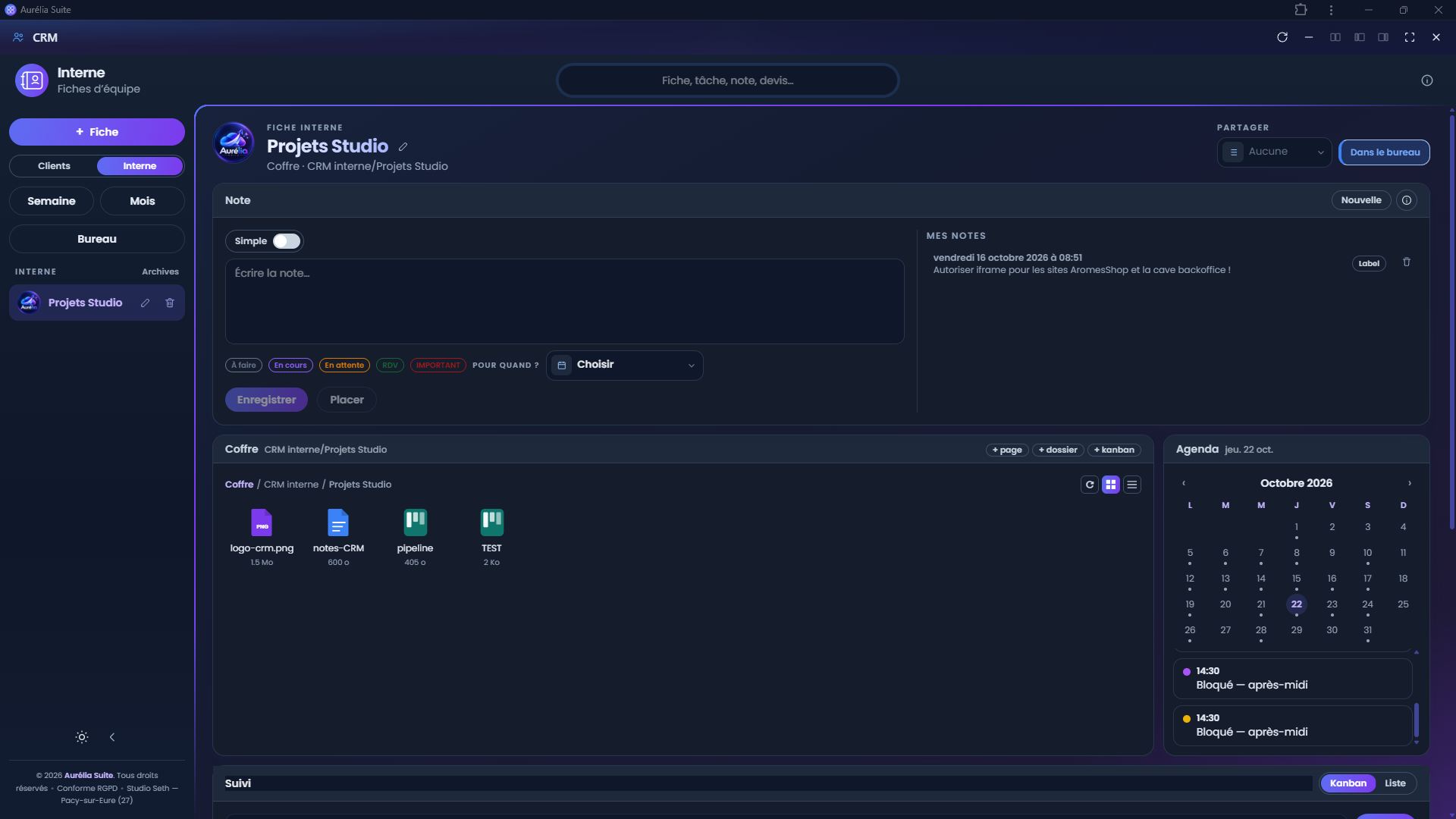Create a new Fiche

coord(97,132)
